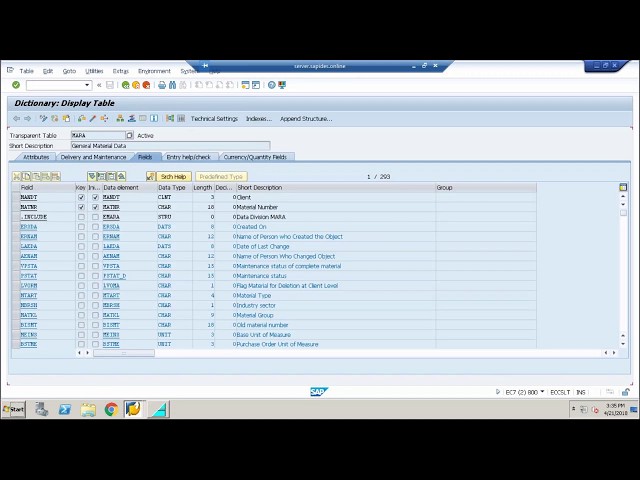Click the horizontal scrollbar thumb under fields table
Image resolution: width=640 pixels, height=480 pixels.
pos(124,353)
